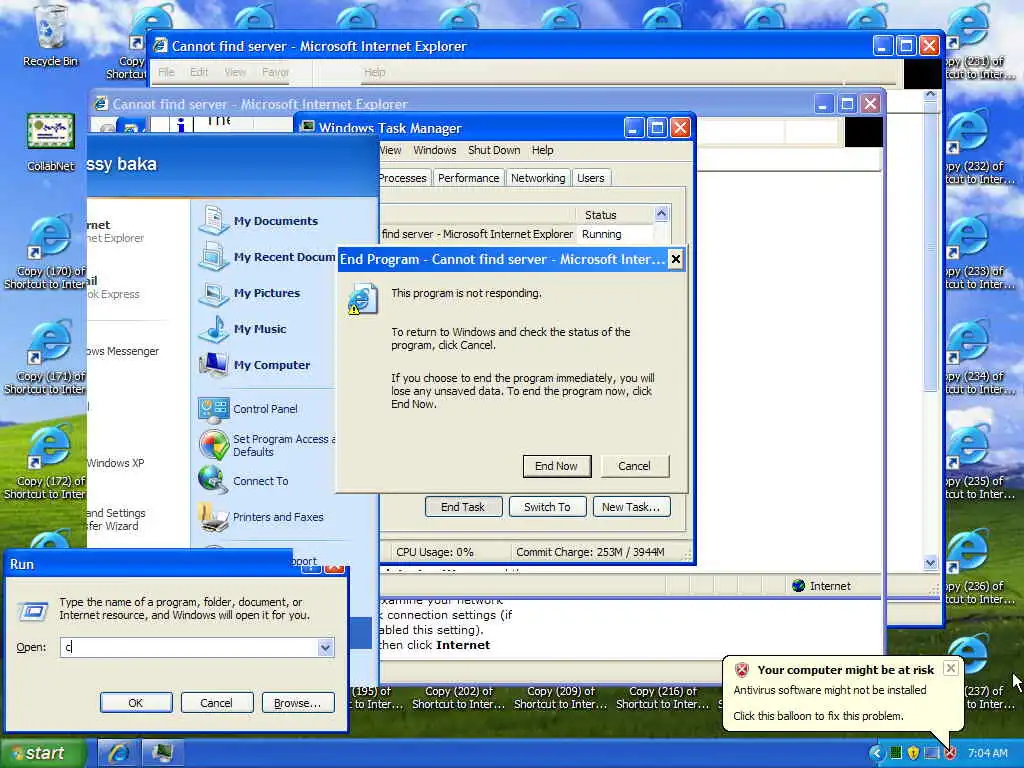
Task: Open the Run dialog Open dropdown arrow
Action: tap(325, 647)
